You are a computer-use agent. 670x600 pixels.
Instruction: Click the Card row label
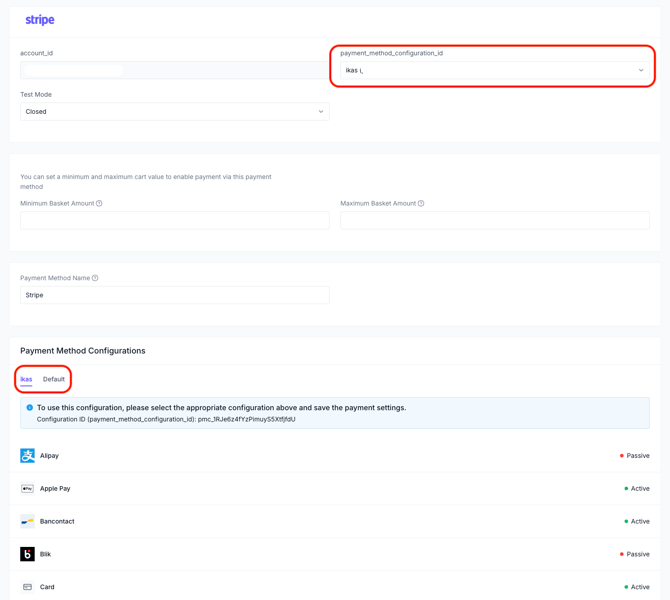[47, 587]
